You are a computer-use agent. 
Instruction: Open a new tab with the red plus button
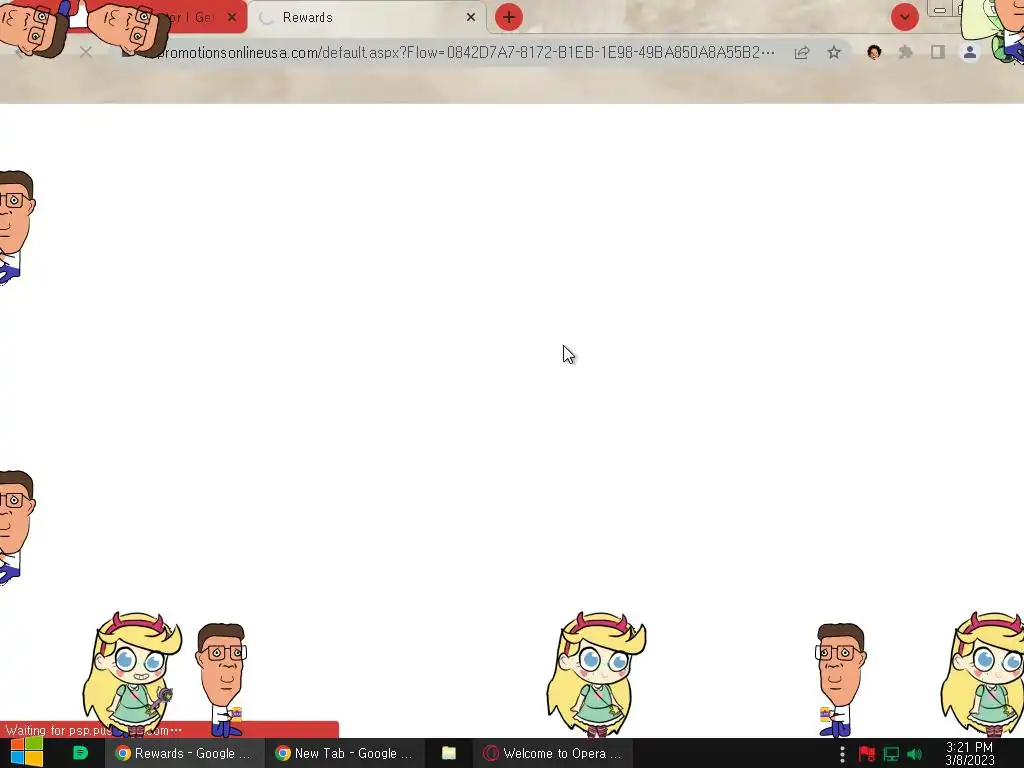[x=509, y=18]
